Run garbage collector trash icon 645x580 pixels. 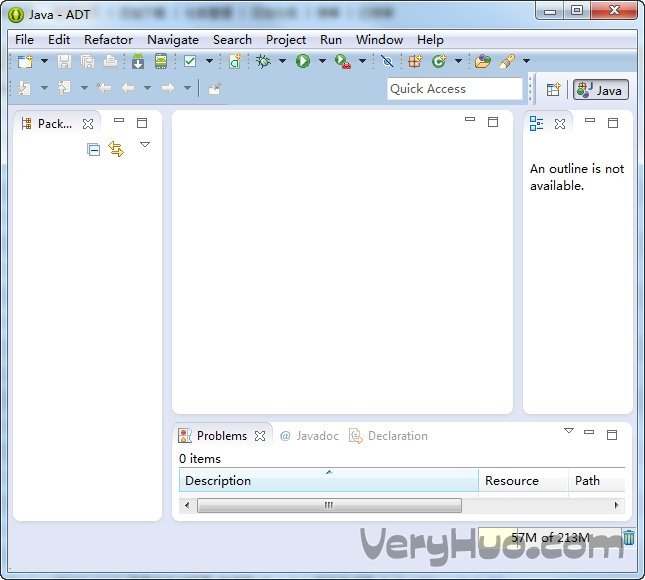pos(629,538)
